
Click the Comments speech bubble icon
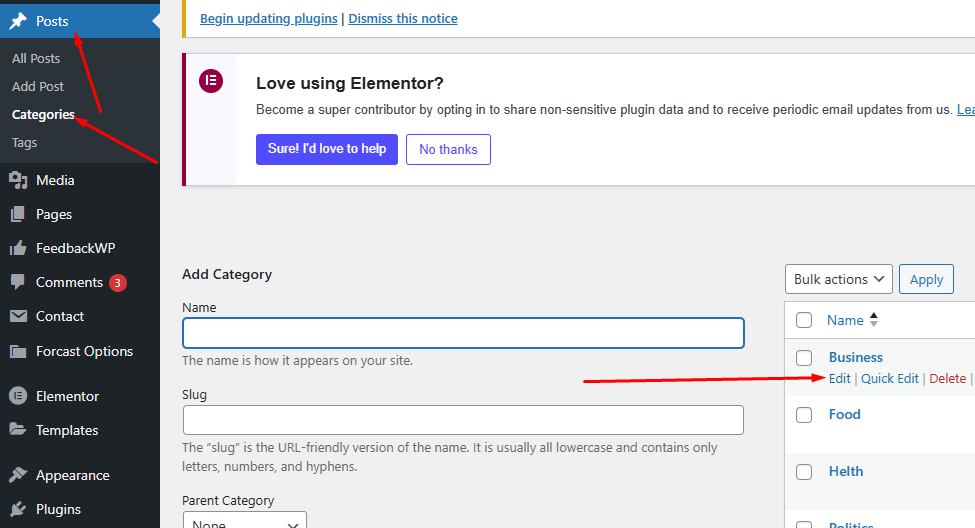click(18, 282)
